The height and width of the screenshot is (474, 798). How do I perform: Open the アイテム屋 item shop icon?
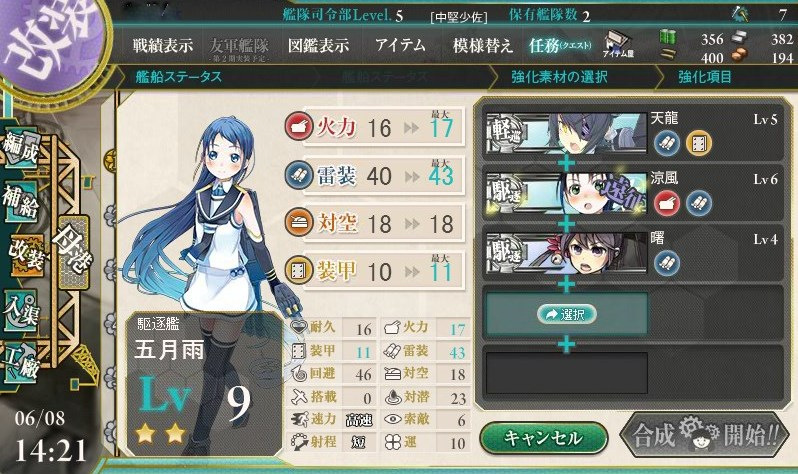click(x=618, y=45)
